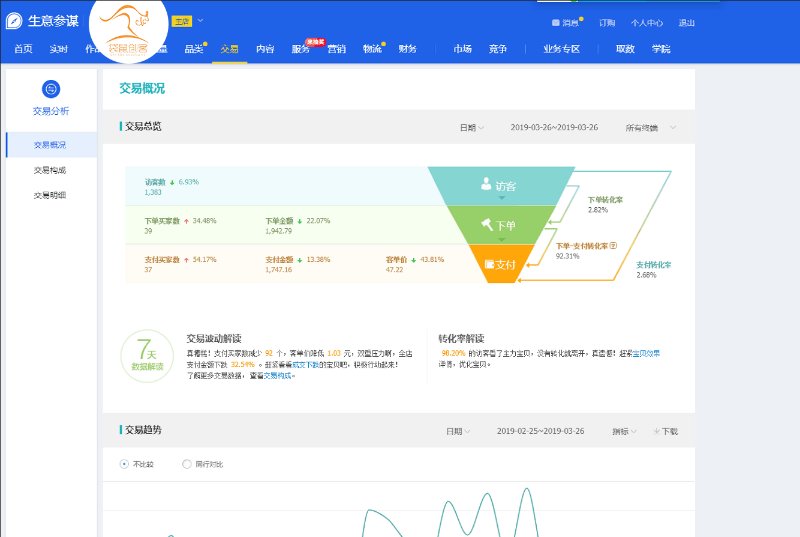This screenshot has width=800, height=537.
Task: Click the 访客数 value 1,383
Action: pos(153,192)
